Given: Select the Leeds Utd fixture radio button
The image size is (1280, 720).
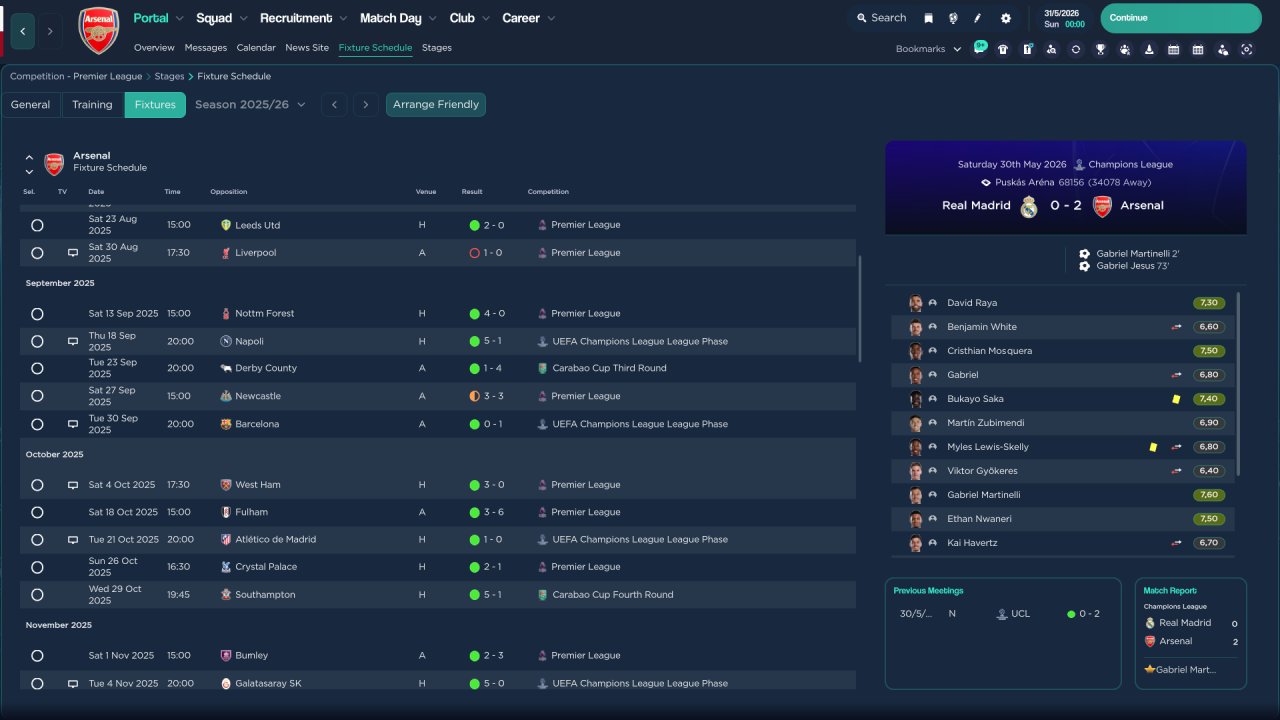Looking at the screenshot, I should [37, 226].
